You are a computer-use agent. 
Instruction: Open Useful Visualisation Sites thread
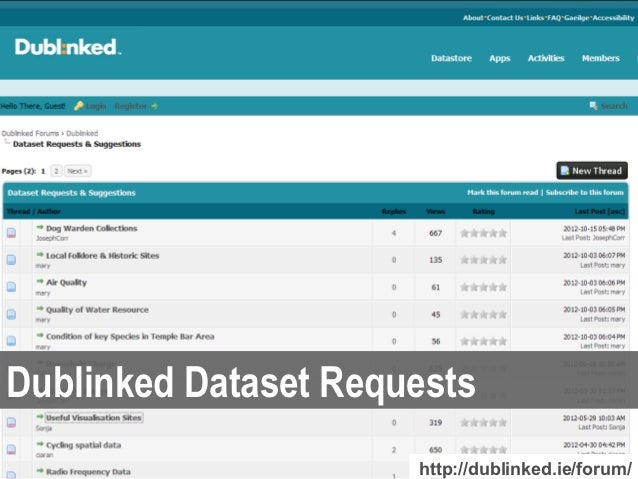coord(94,418)
